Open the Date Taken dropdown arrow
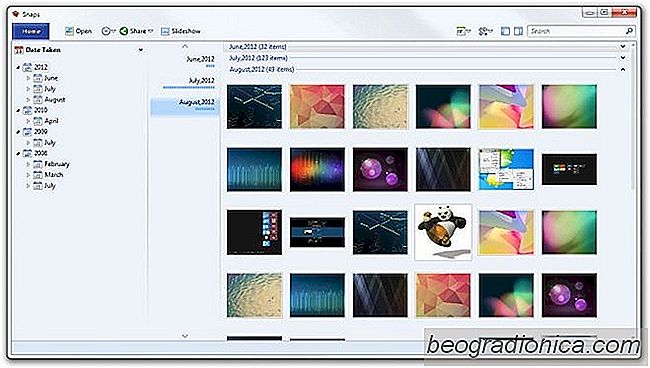This screenshot has height=368, width=650. click(141, 50)
